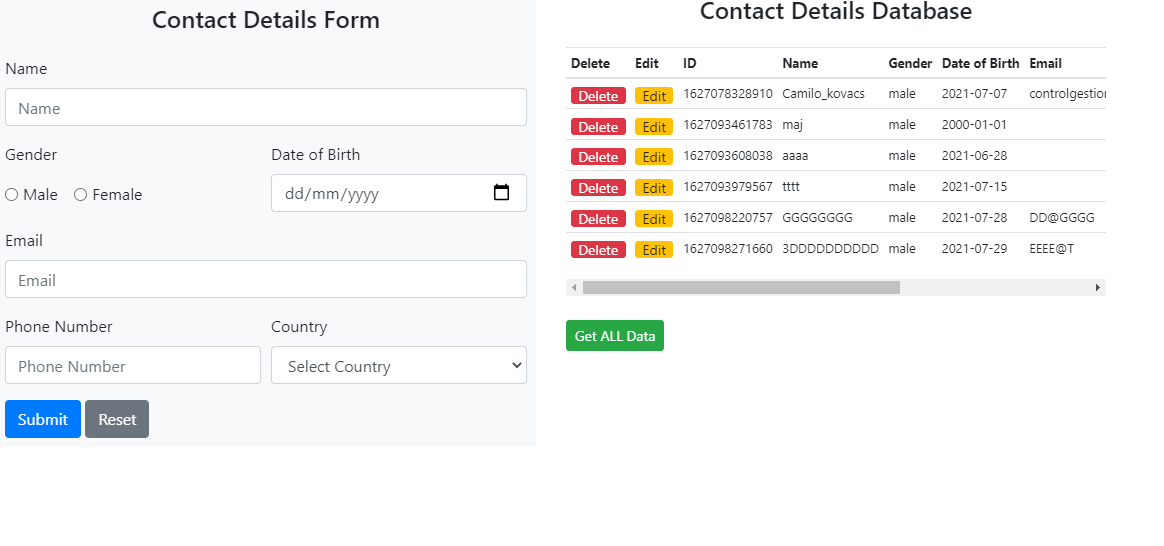Delete the tttt record

point(598,188)
